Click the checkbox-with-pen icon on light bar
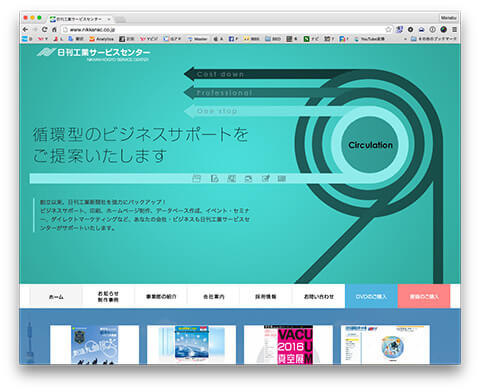The image size is (480, 392). coord(265,179)
